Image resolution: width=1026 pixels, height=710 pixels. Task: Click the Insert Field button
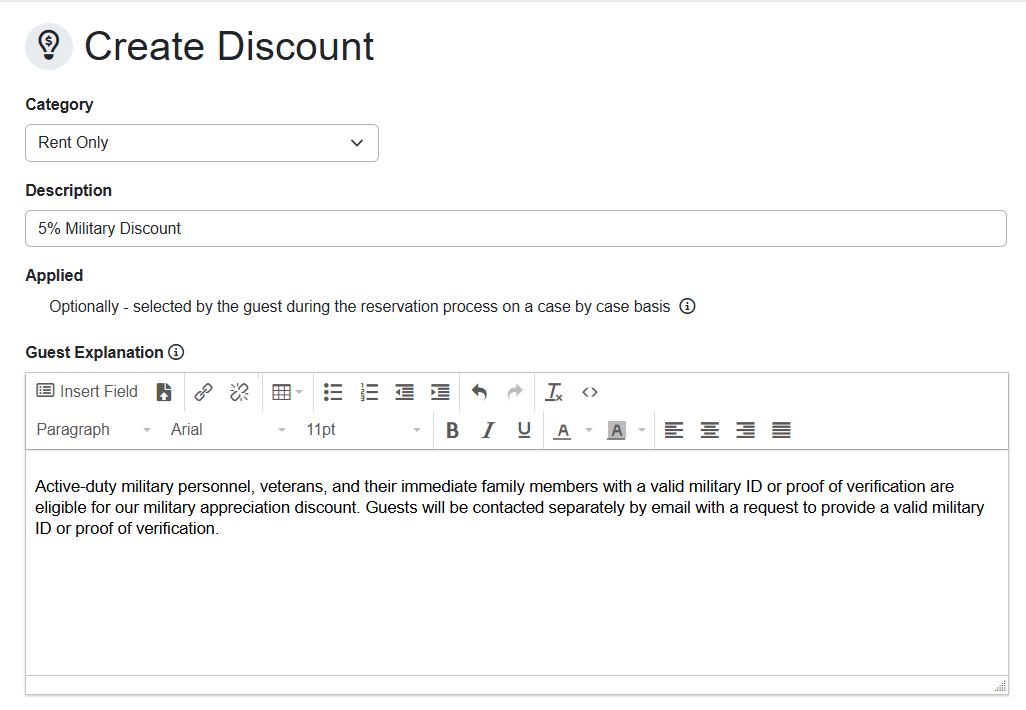tap(86, 391)
